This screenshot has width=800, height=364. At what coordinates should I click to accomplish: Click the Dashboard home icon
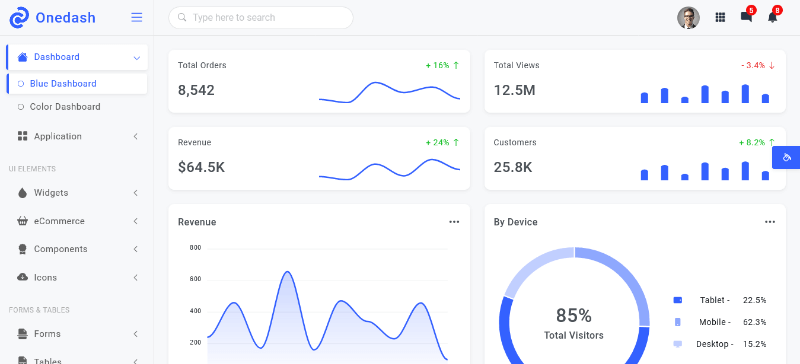pos(22,57)
